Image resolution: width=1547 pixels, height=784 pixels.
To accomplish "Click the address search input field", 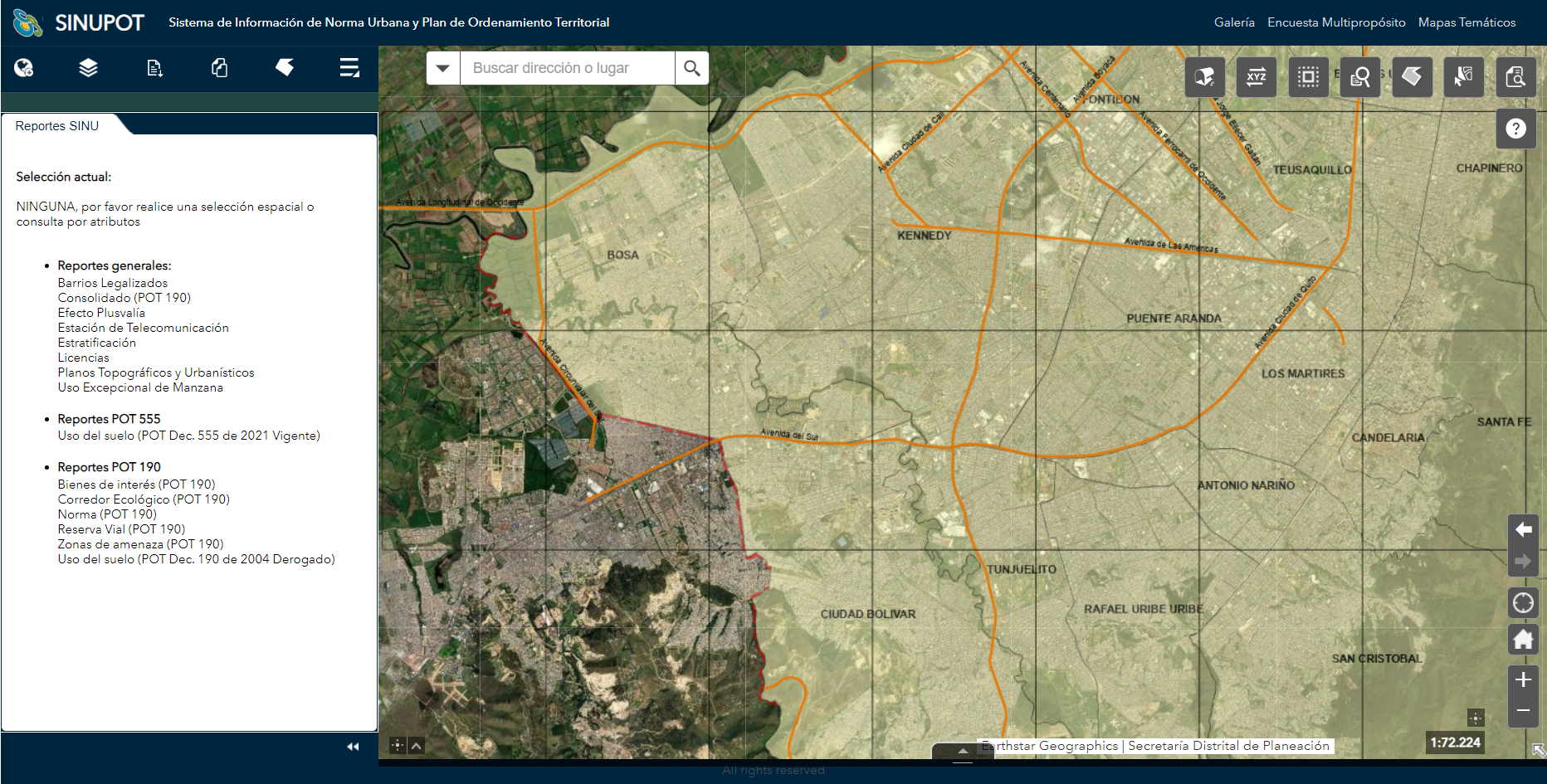I will click(568, 68).
